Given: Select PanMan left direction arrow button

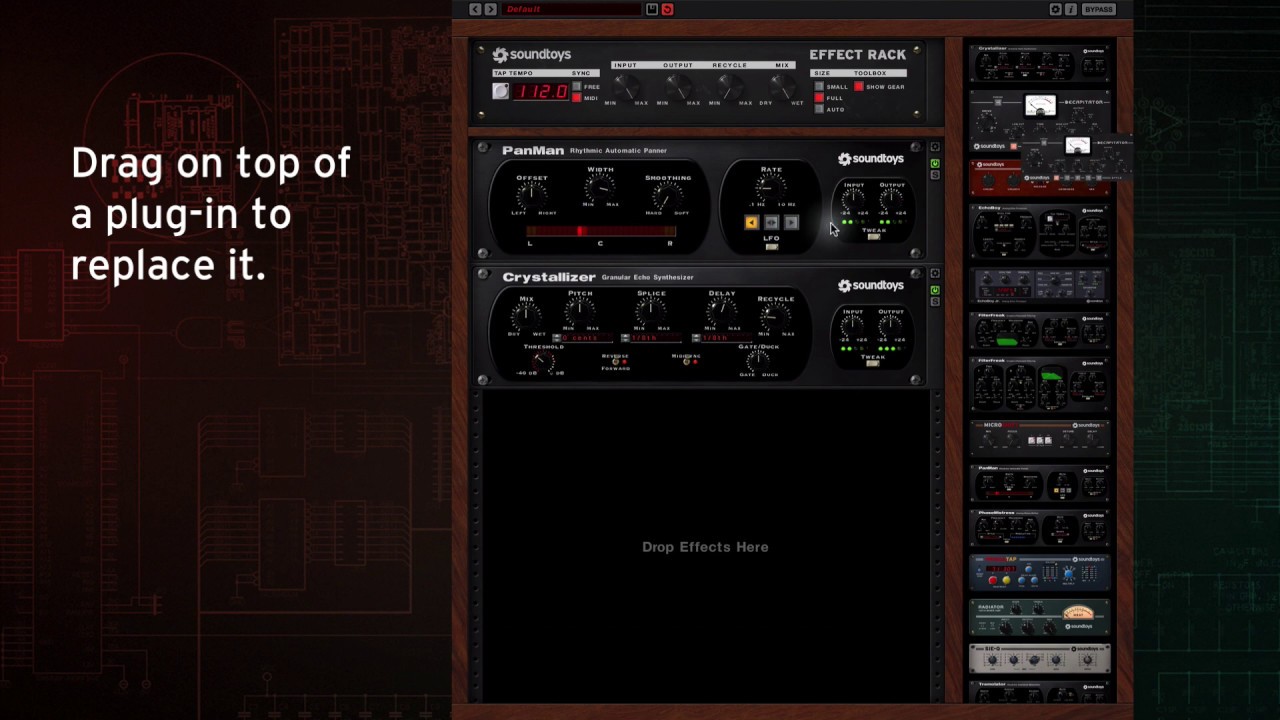Looking at the screenshot, I should point(751,223).
